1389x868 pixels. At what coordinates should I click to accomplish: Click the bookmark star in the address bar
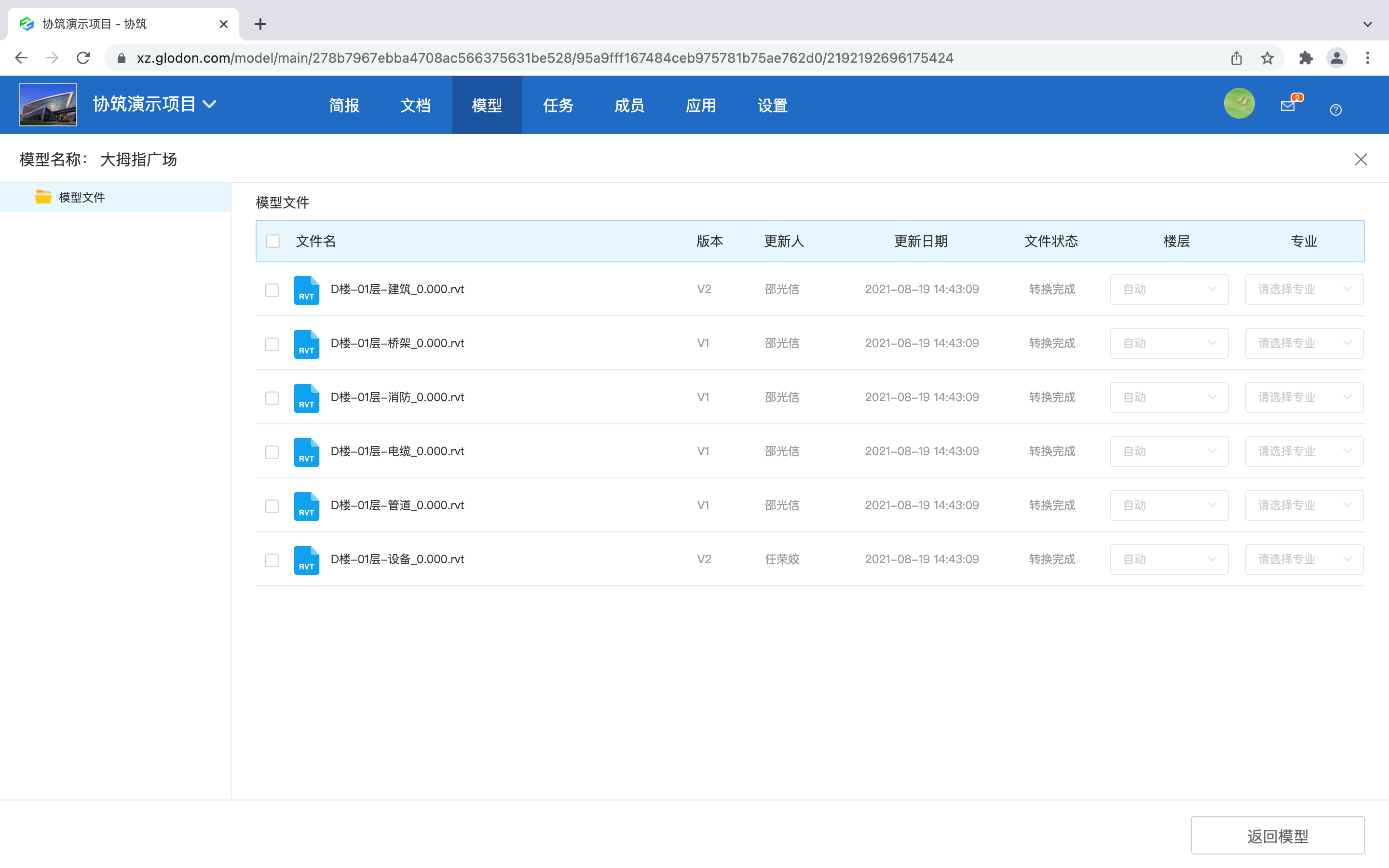(x=1267, y=57)
